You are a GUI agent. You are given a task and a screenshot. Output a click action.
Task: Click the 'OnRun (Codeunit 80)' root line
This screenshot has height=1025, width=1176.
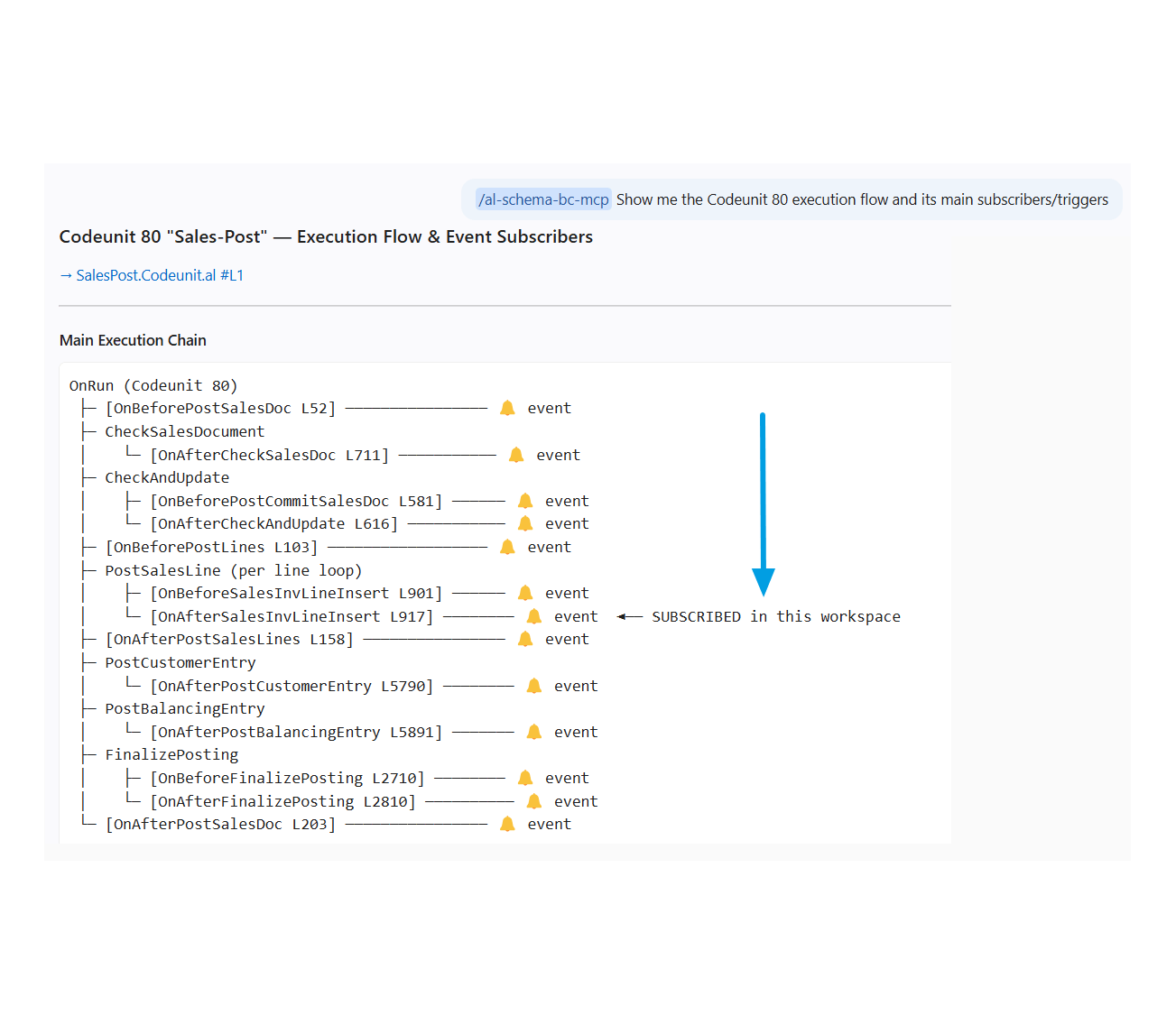point(153,385)
